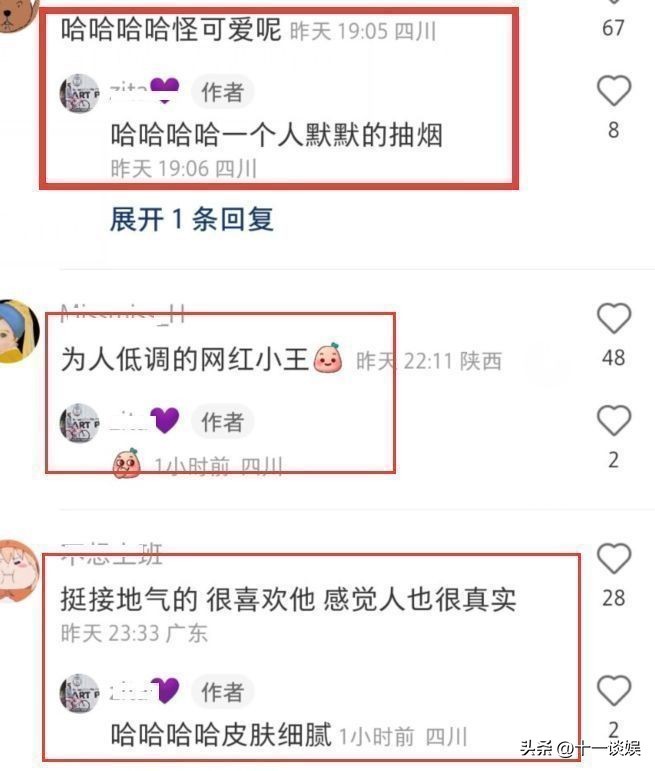The height and width of the screenshot is (771, 655).
Task: Tap the 作者 badge in first reply
Action: [223, 92]
